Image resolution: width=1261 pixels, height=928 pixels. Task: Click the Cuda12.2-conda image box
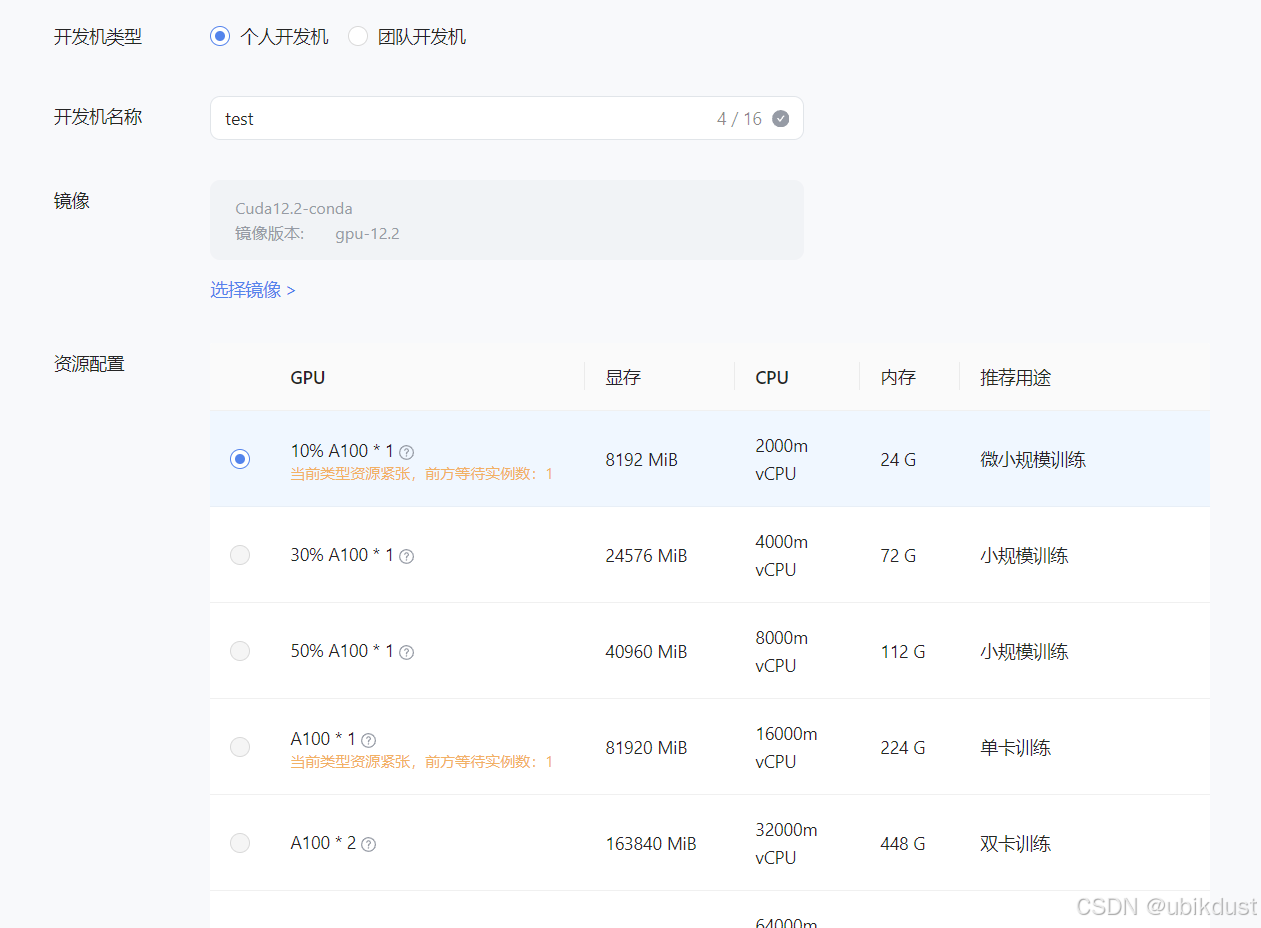(506, 220)
